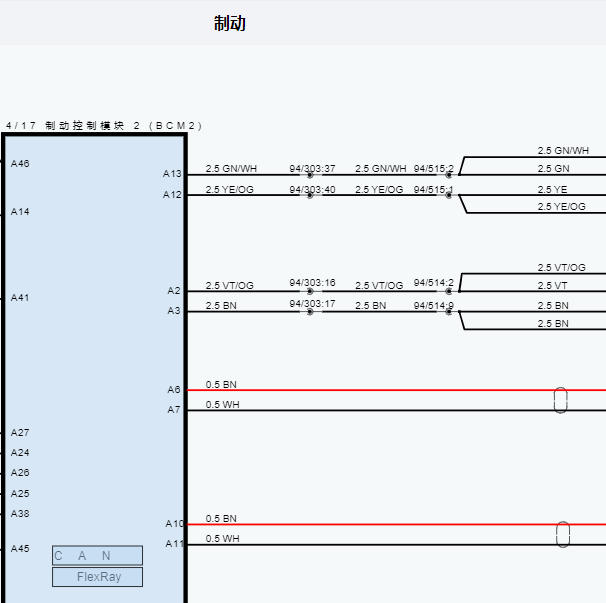Image resolution: width=606 pixels, height=603 pixels.
Task: Click the CAN box in BCM2 module
Action: 97,555
